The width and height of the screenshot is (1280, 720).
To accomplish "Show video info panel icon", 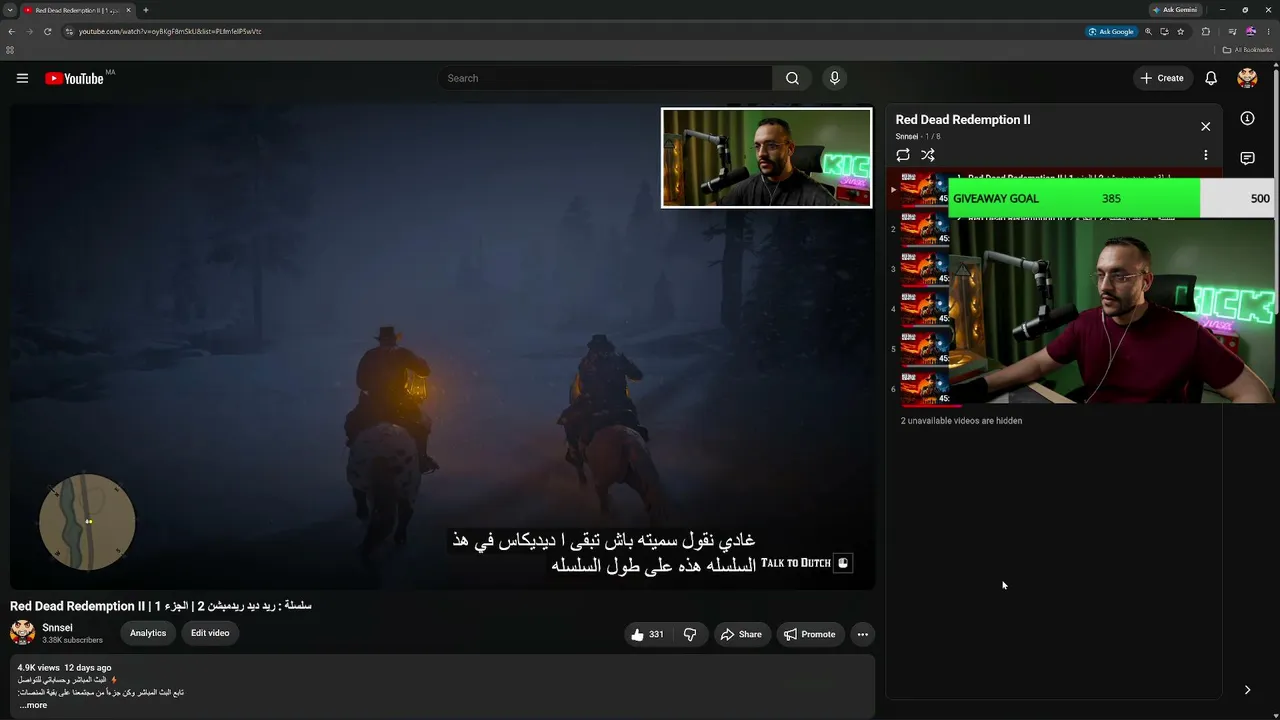I will 1247,118.
